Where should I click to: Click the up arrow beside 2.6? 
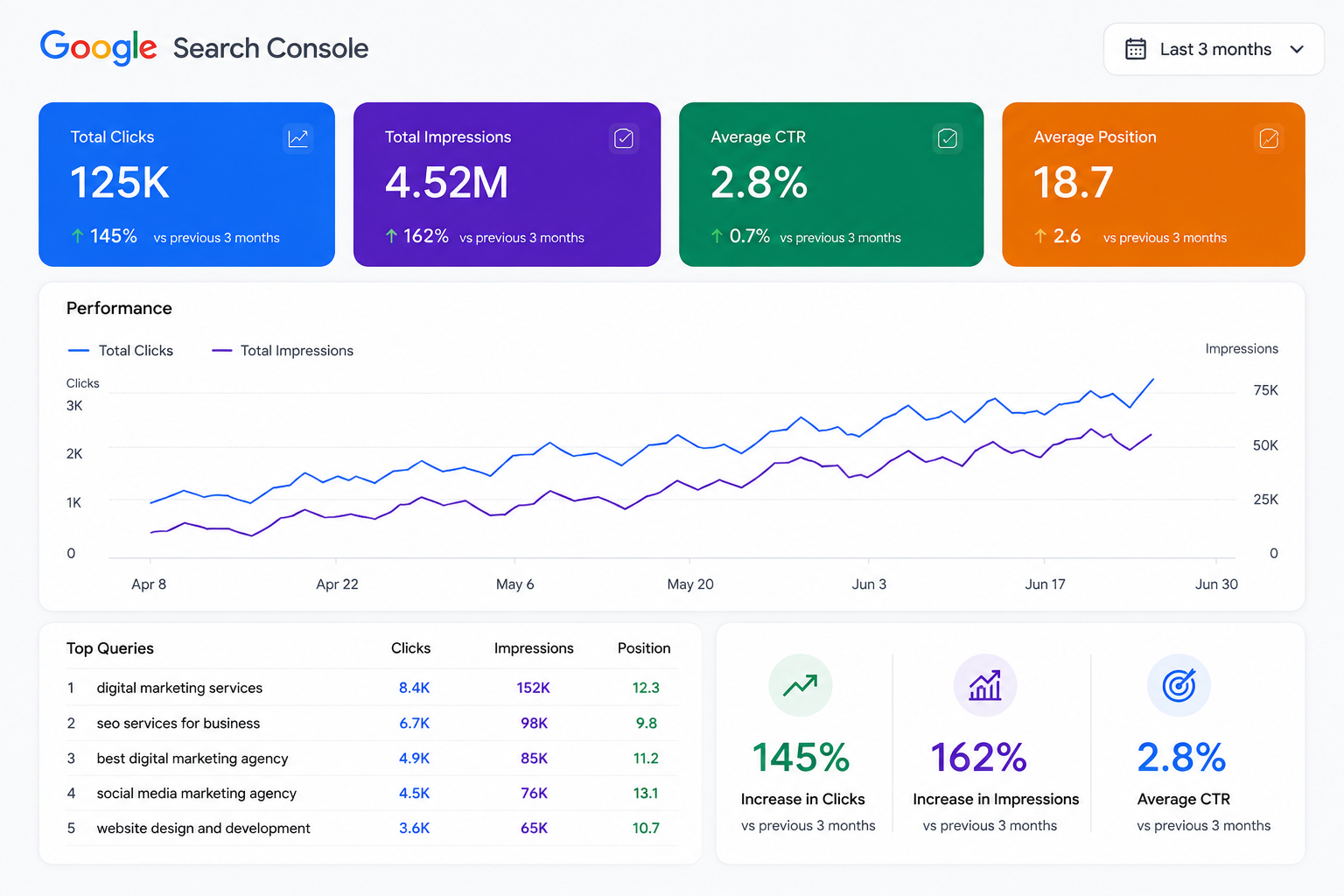(1040, 236)
